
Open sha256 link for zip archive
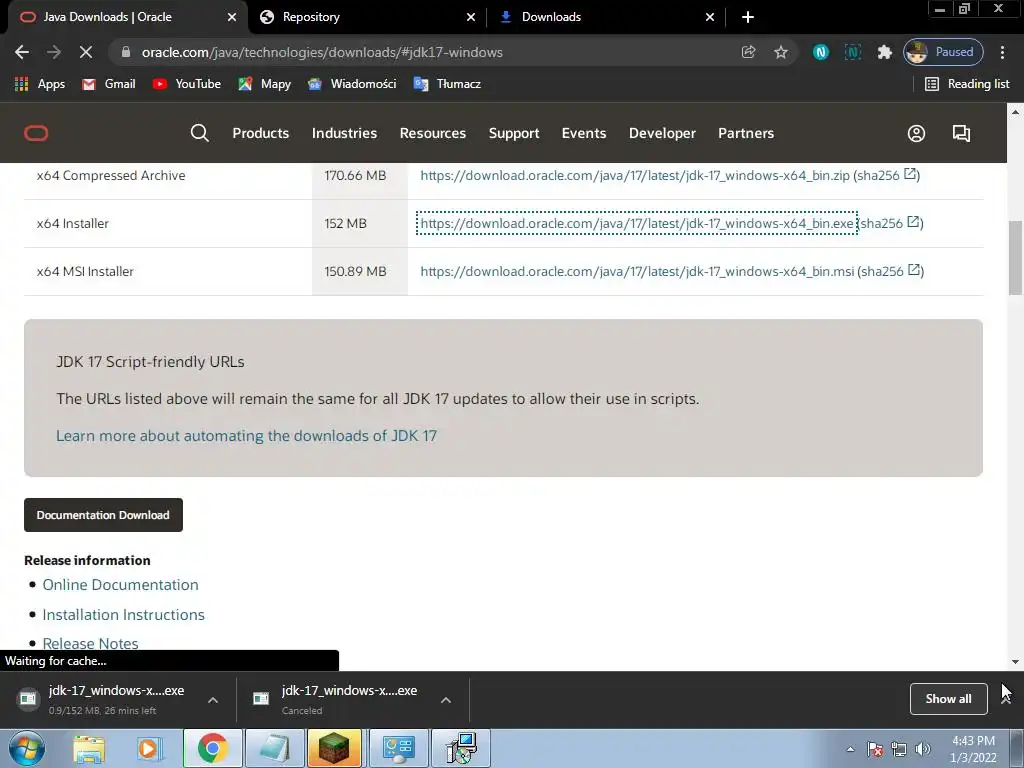pyautogui.click(x=887, y=175)
